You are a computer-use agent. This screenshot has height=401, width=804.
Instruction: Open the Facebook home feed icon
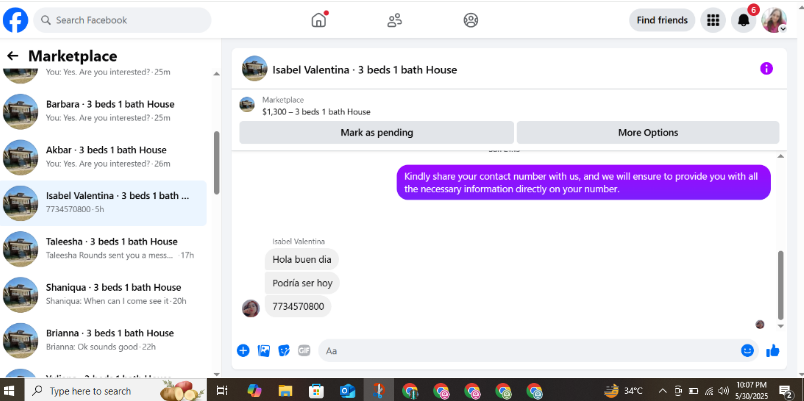[x=319, y=20]
